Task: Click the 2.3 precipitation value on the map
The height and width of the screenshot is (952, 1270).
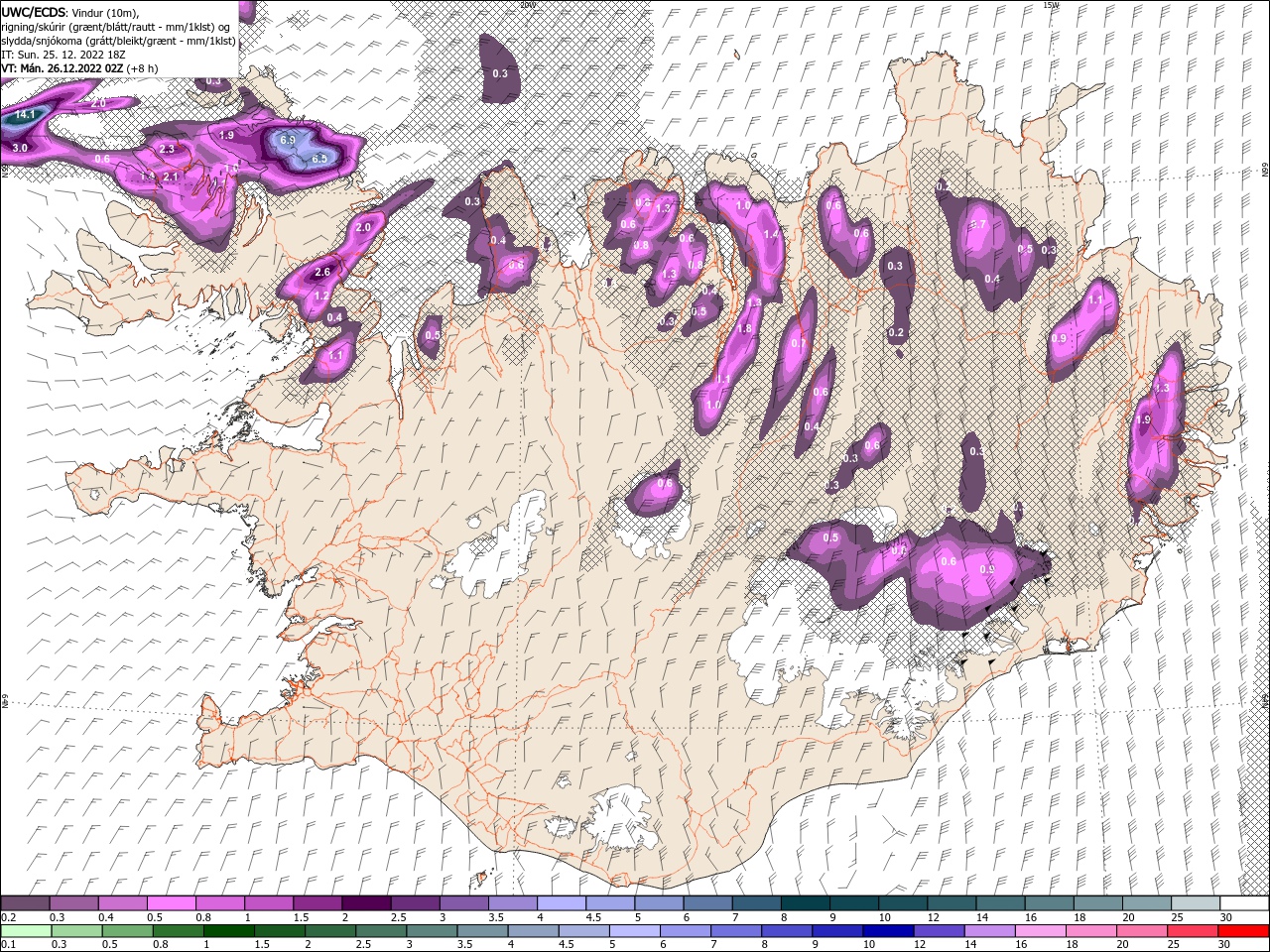Action: (167, 149)
